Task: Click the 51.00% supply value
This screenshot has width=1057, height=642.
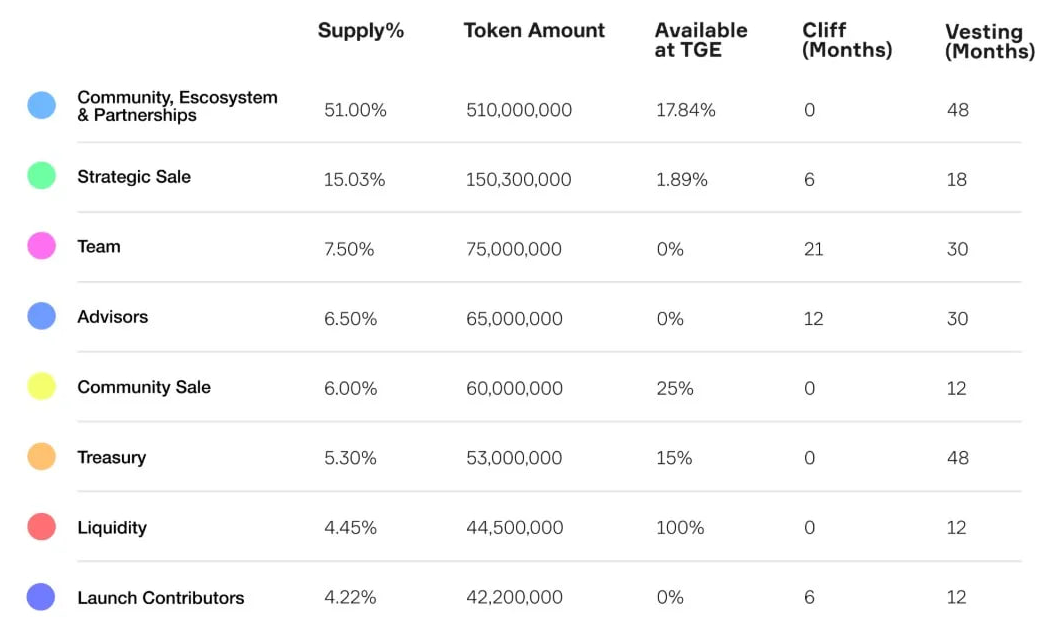Action: (x=355, y=110)
